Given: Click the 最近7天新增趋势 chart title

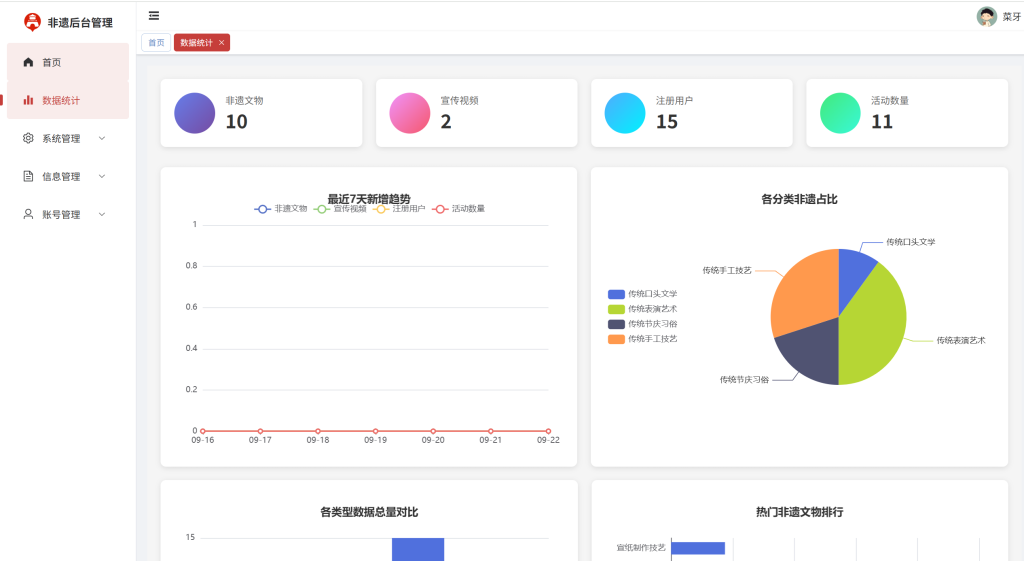Looking at the screenshot, I should (369, 199).
